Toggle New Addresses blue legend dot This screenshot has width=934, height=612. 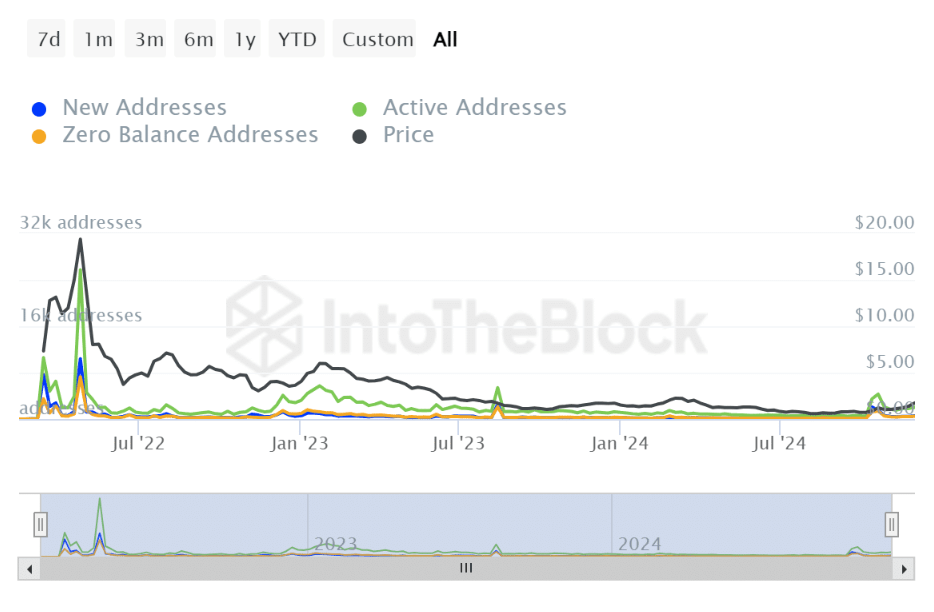[x=39, y=109]
